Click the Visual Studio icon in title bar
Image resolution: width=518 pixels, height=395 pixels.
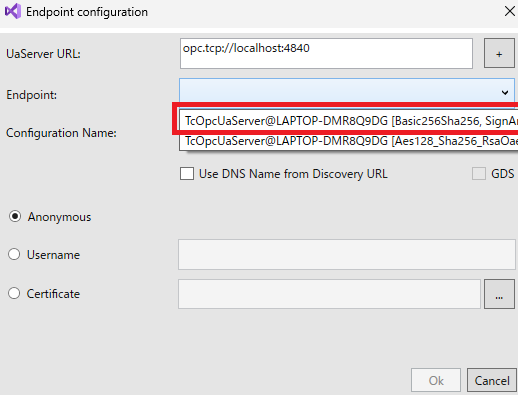13,12
